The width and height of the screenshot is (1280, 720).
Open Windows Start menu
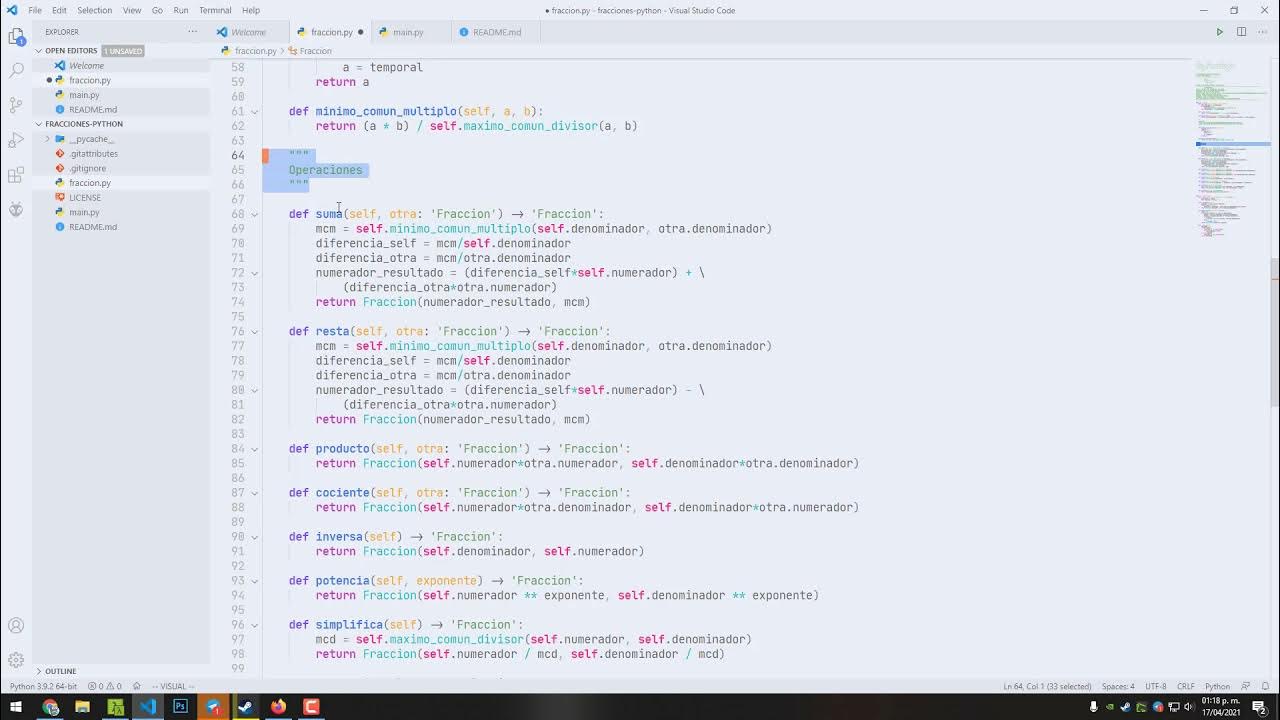16,707
